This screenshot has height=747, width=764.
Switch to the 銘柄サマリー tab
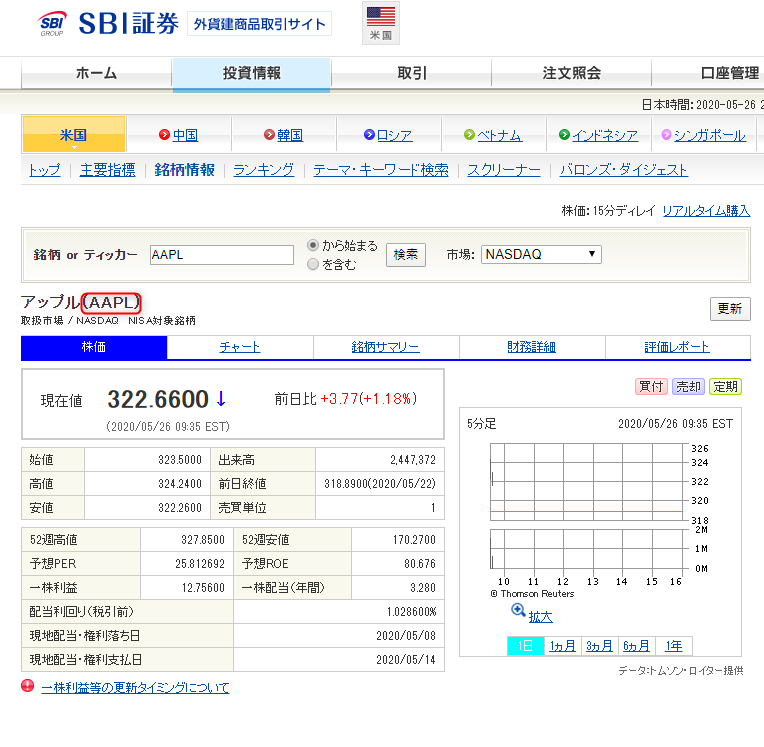[x=385, y=347]
